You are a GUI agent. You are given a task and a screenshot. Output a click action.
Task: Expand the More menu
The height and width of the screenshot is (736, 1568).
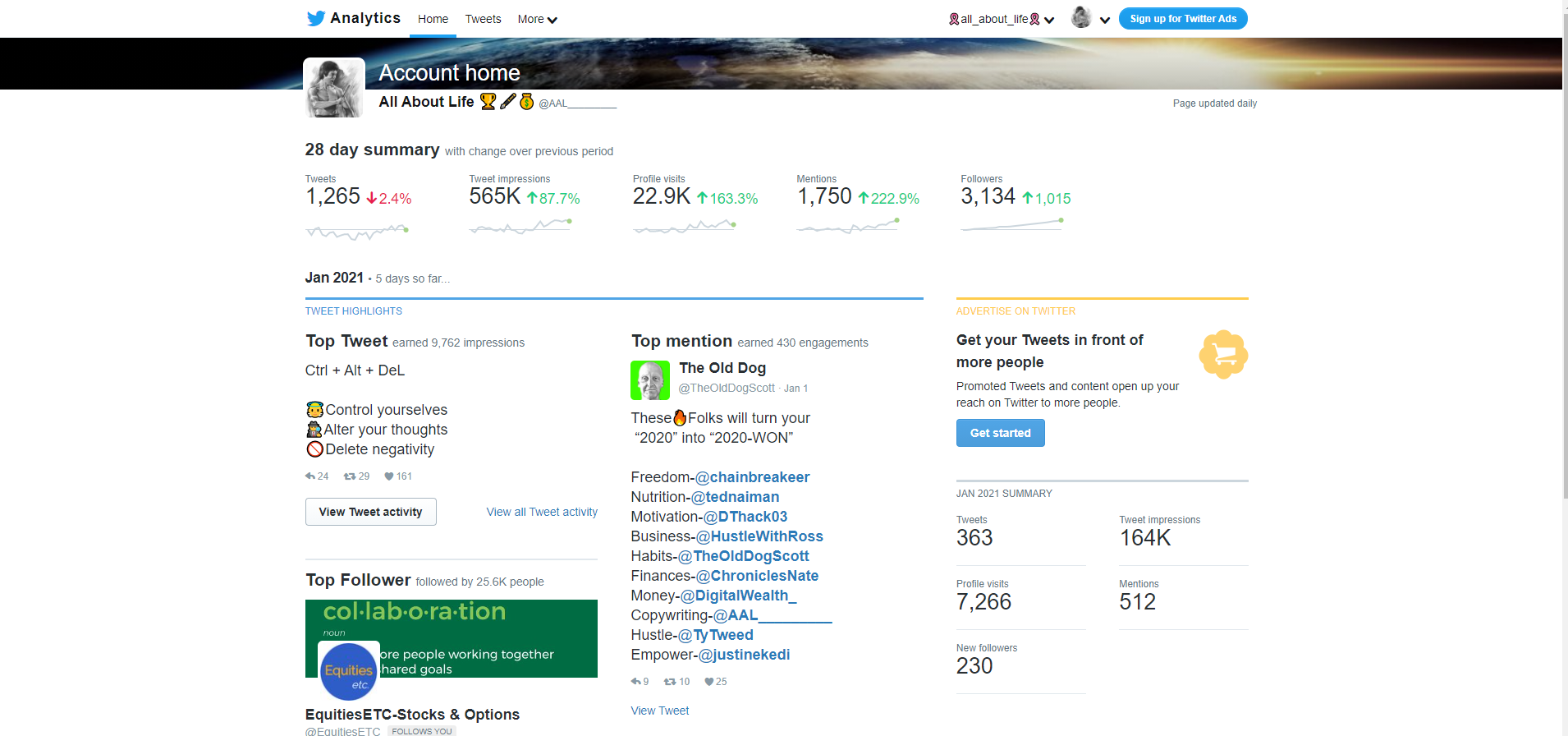[538, 19]
